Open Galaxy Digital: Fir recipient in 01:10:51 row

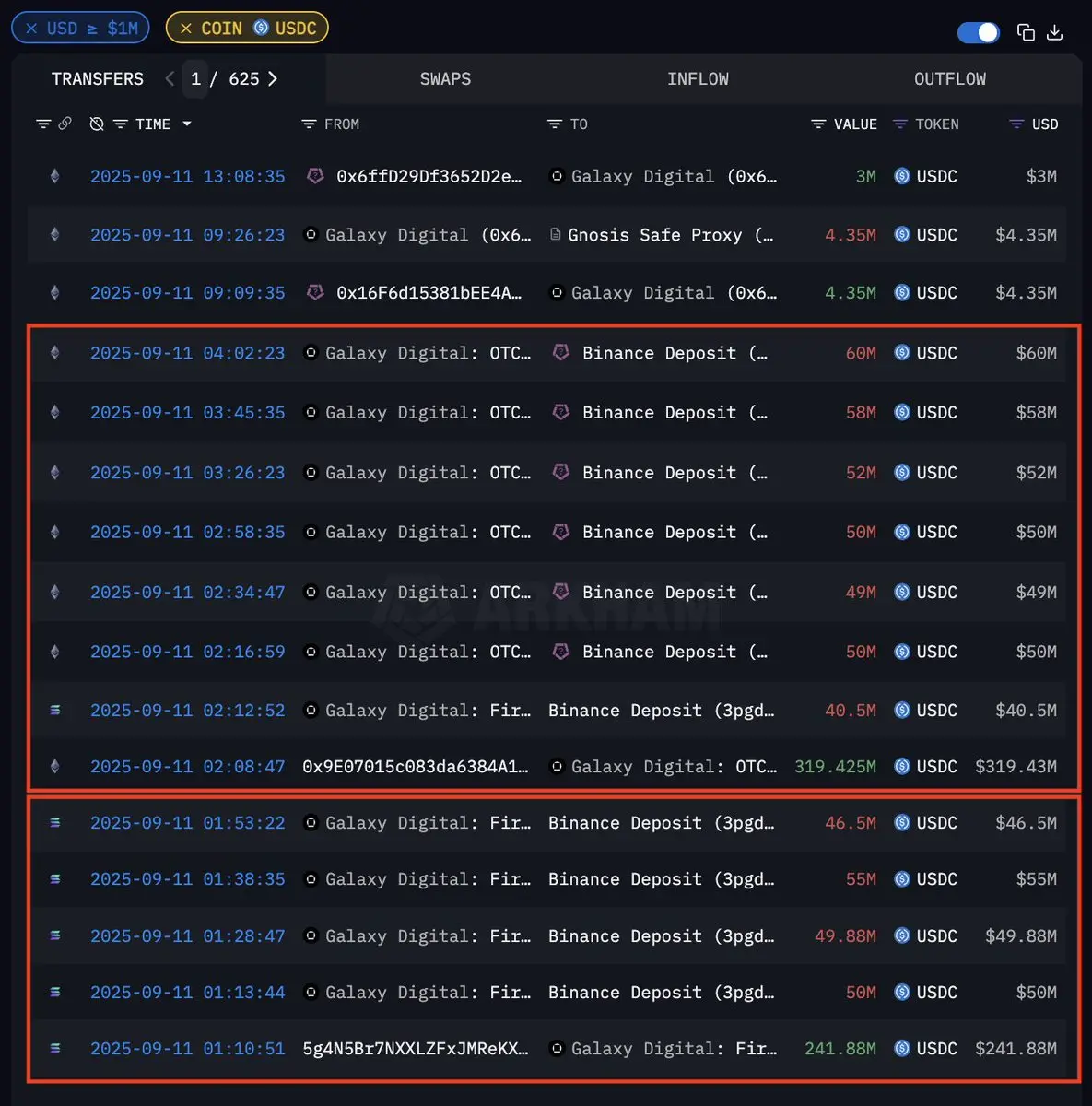coord(674,1048)
